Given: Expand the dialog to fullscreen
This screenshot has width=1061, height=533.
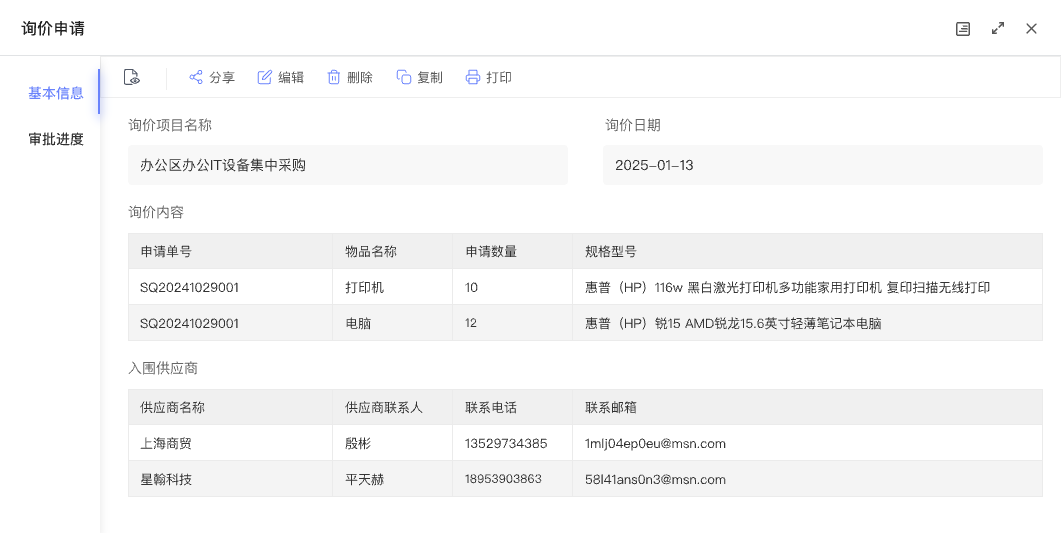Looking at the screenshot, I should pos(998,29).
